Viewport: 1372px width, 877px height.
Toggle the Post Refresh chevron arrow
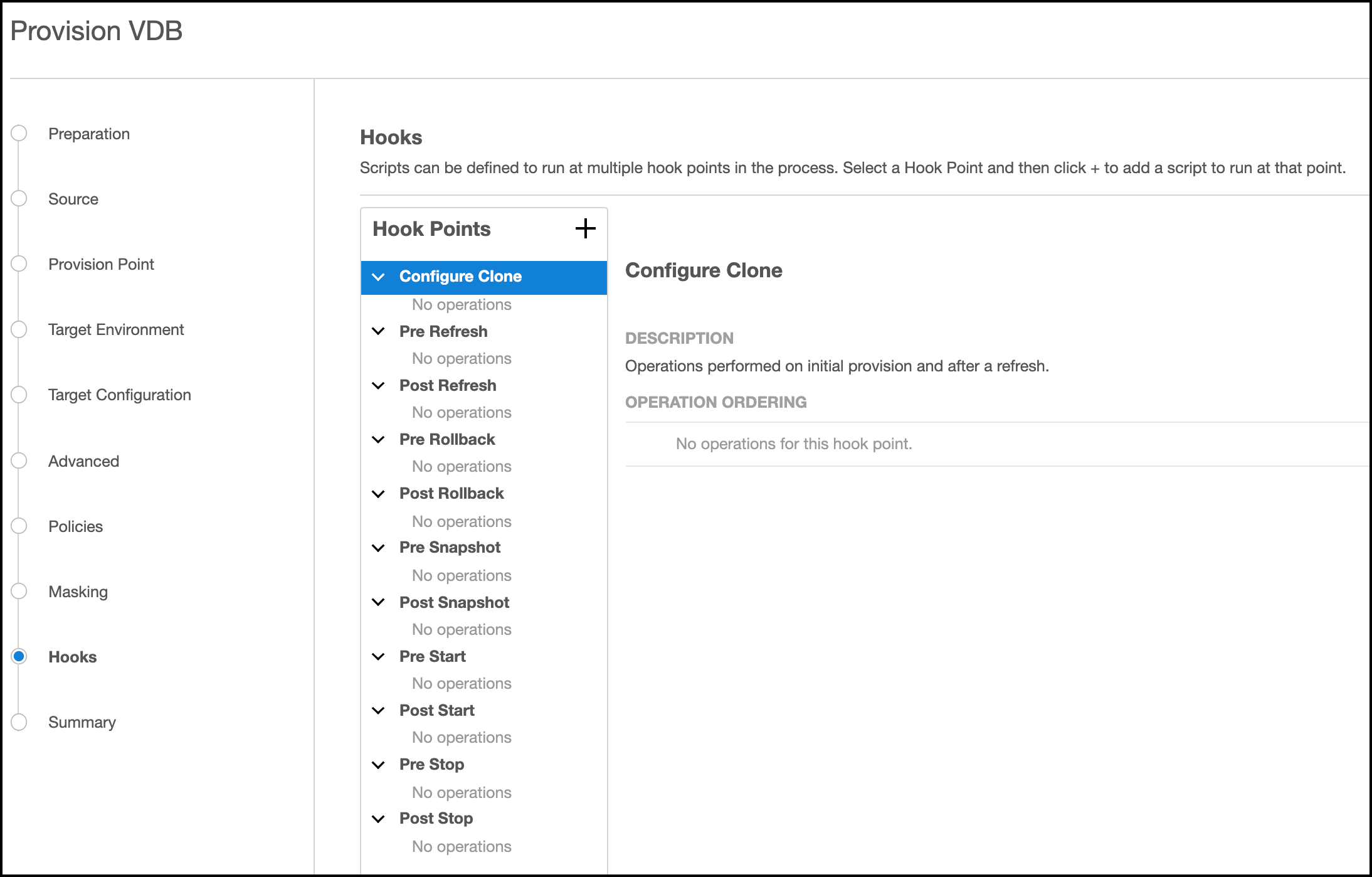coord(378,385)
